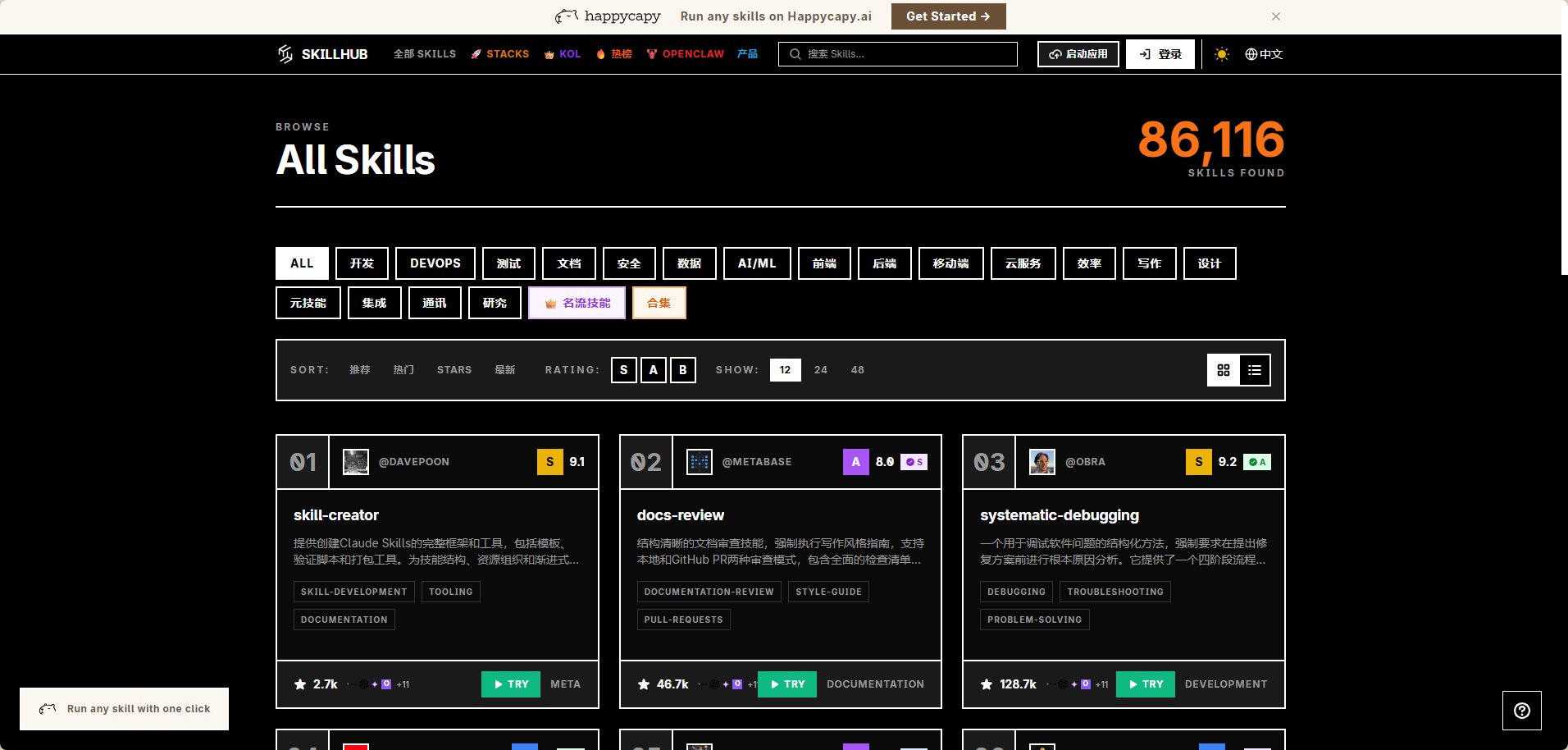Select the 设计 category filter
The image size is (1568, 750).
point(1210,263)
